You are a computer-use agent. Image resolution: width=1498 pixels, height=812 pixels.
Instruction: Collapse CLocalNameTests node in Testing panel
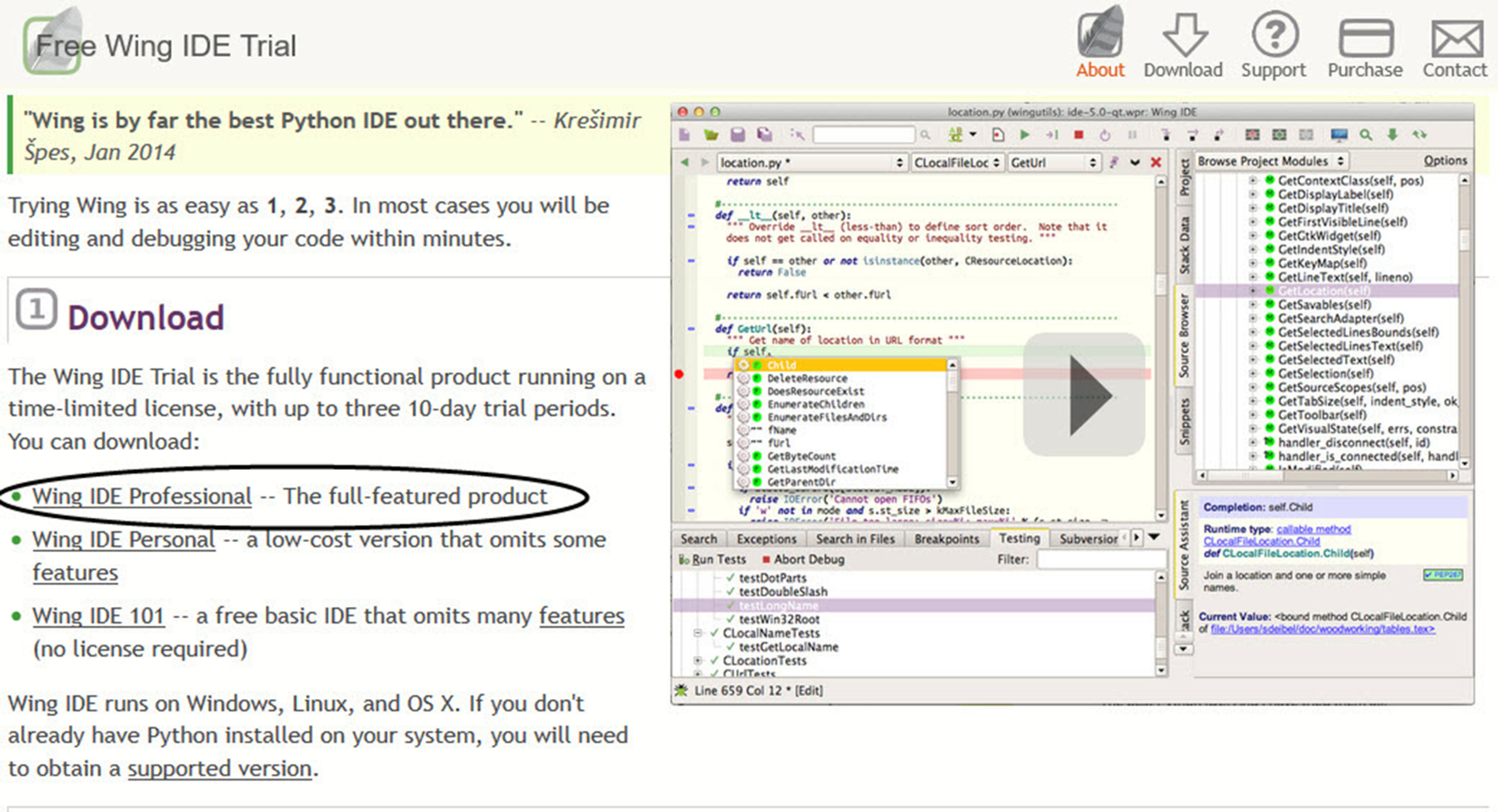coord(698,633)
